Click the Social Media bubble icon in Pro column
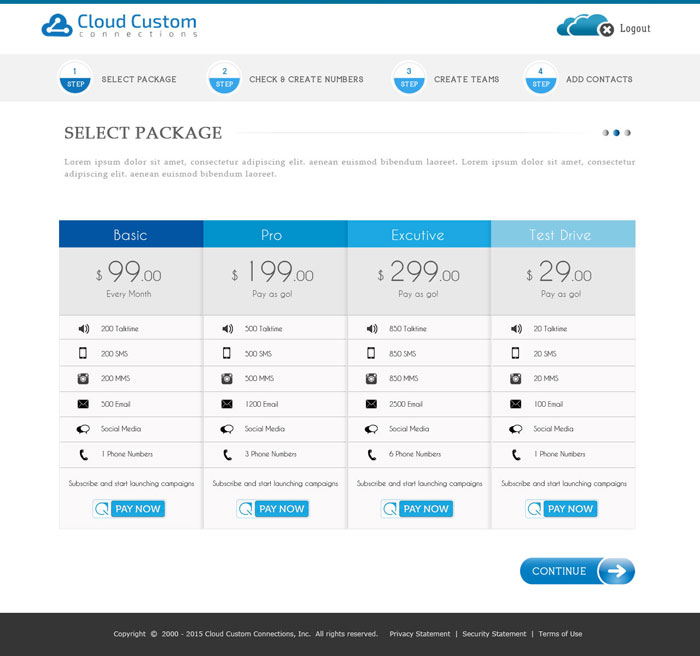This screenshot has width=700, height=656. (x=227, y=429)
